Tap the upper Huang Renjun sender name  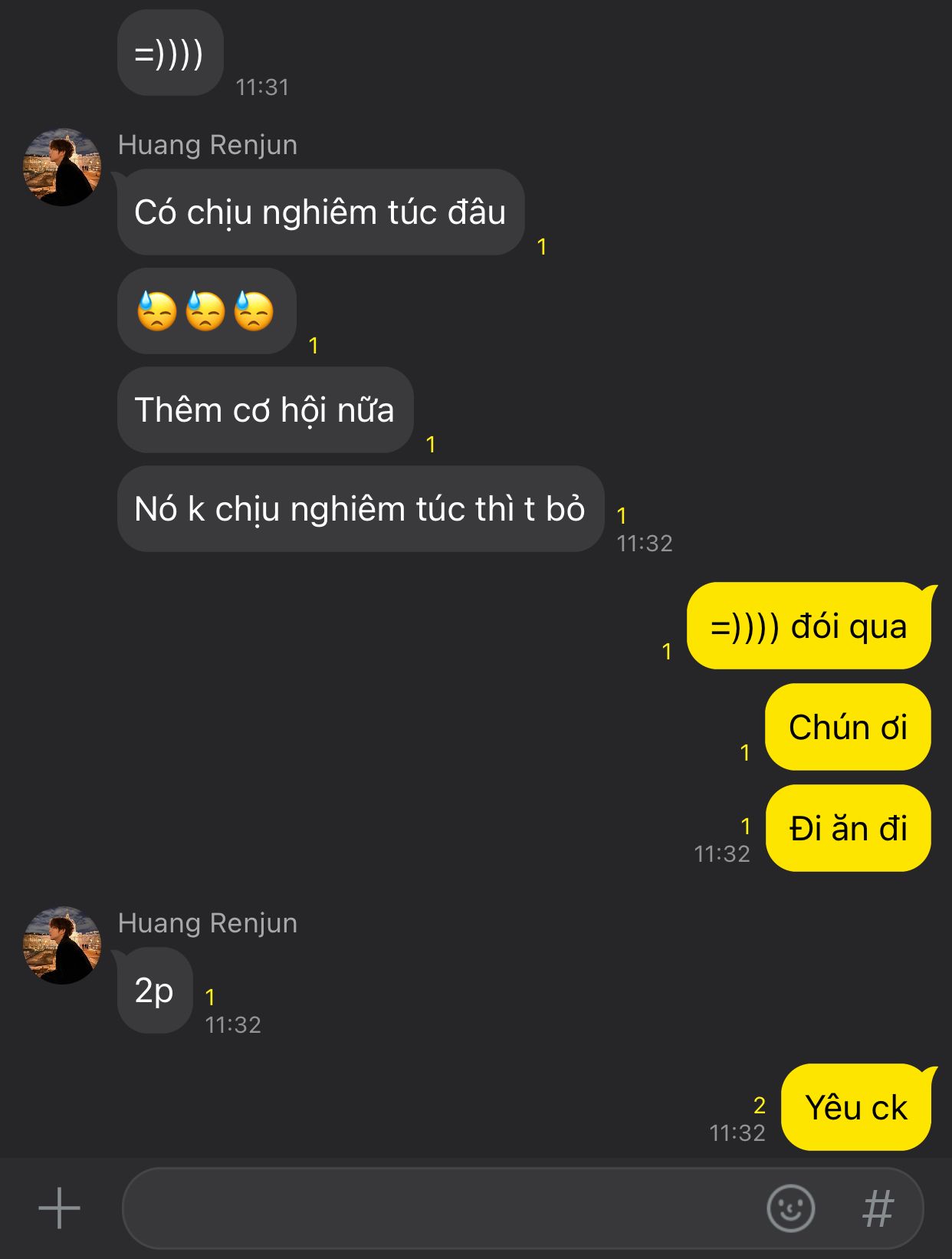pos(208,145)
